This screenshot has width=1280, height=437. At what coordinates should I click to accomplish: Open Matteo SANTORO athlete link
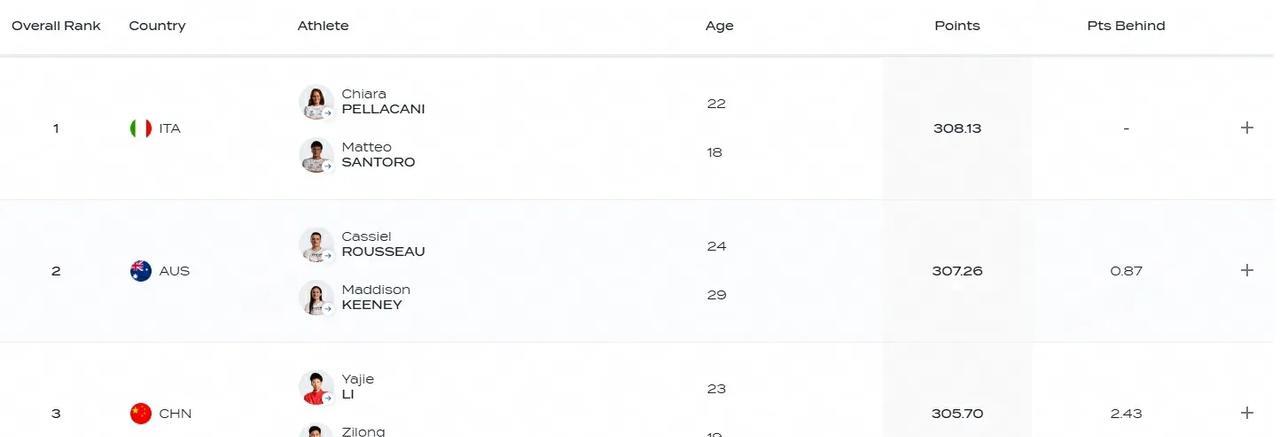click(x=378, y=155)
